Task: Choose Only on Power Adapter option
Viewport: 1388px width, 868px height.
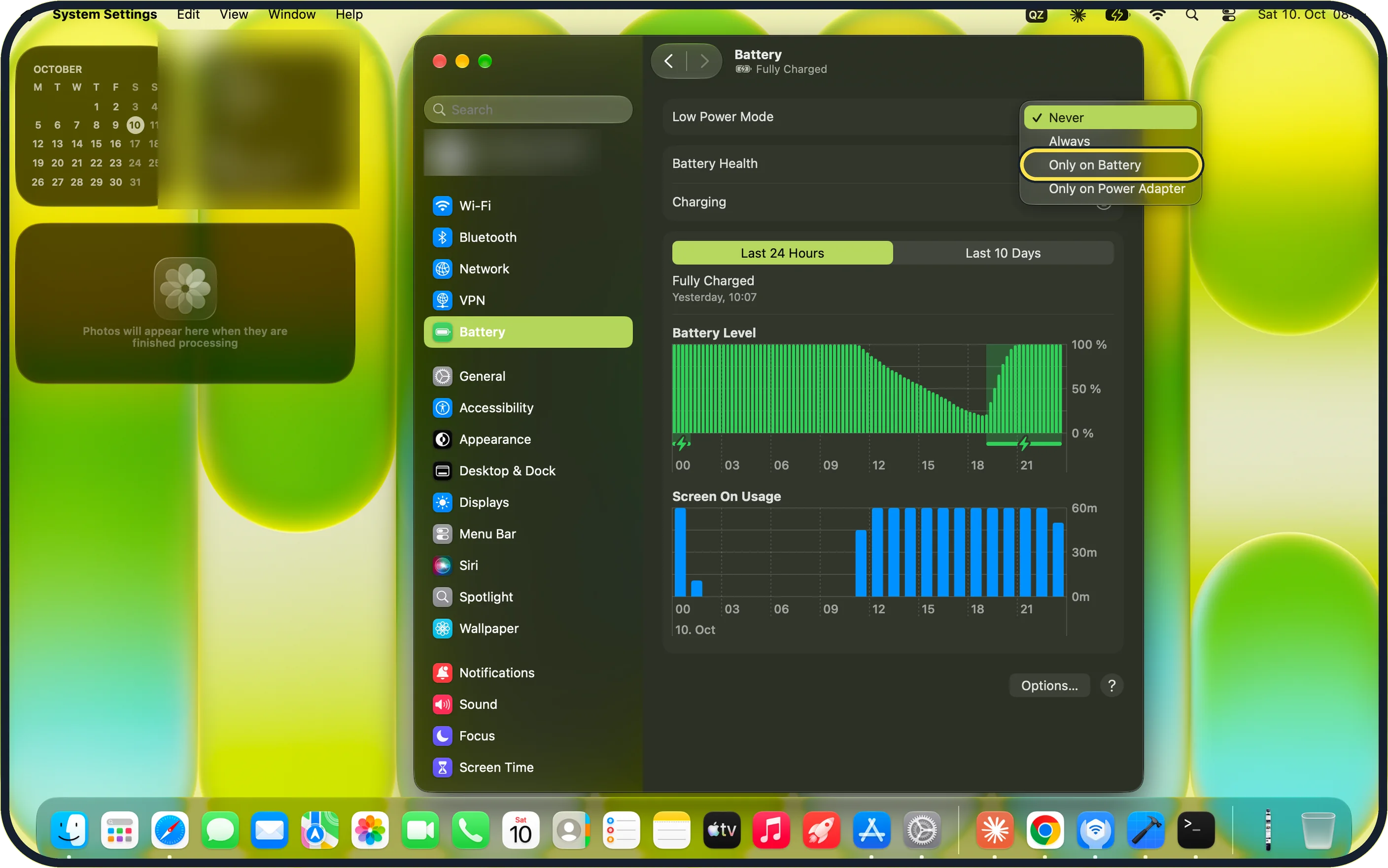Action: point(1110,189)
